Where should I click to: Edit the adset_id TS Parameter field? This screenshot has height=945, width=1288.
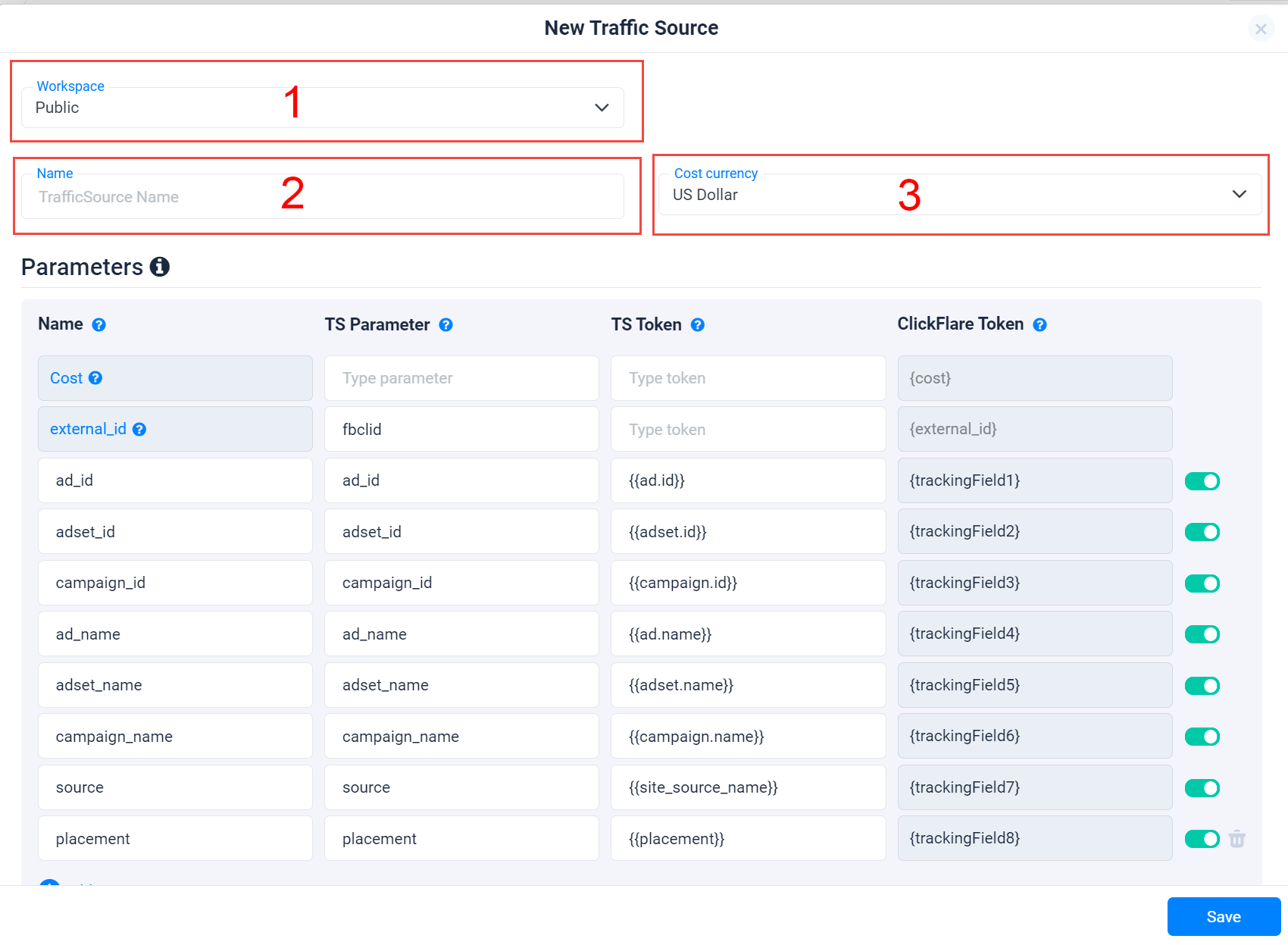[461, 531]
